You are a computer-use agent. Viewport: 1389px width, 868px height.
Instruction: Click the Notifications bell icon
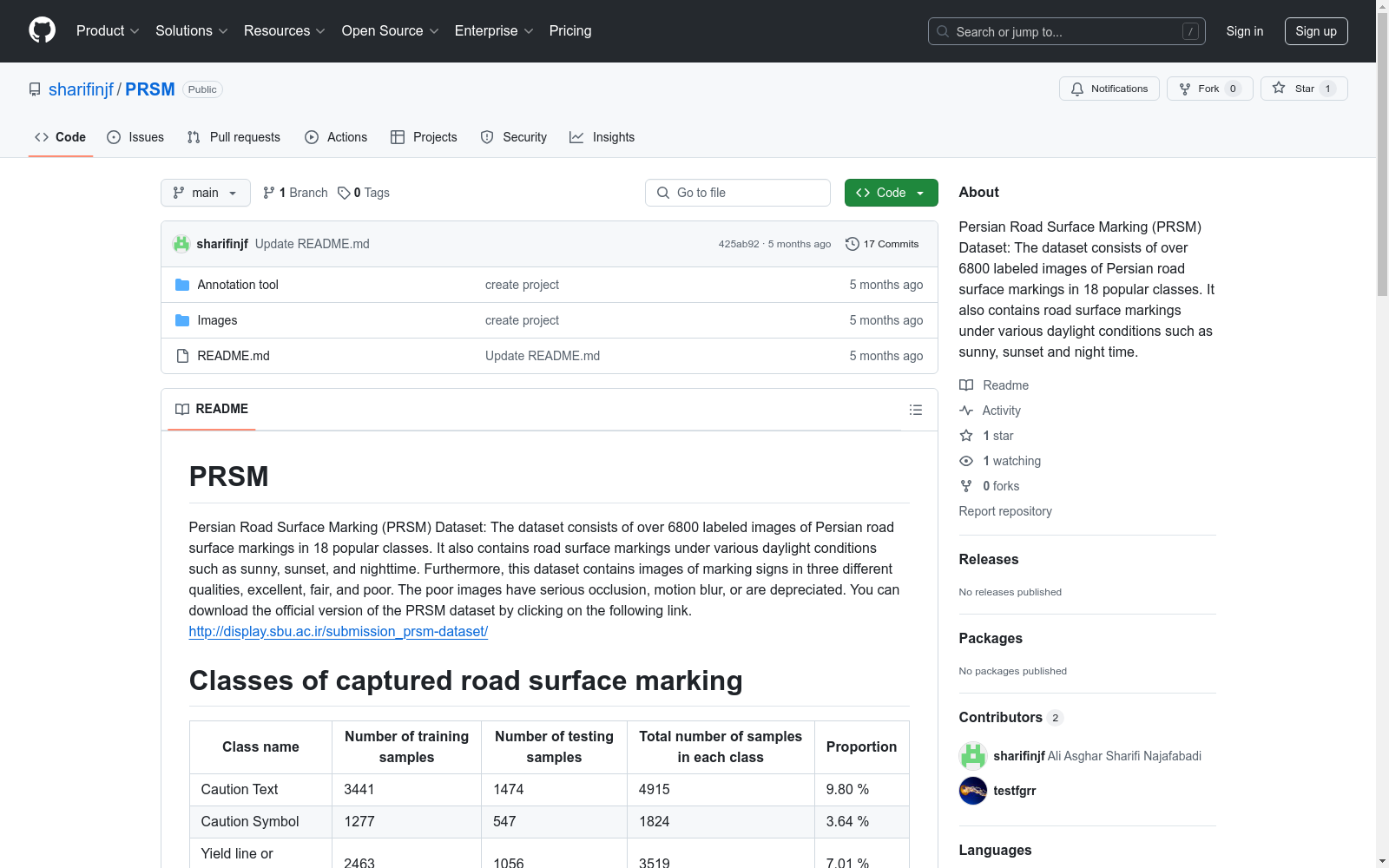(1077, 89)
